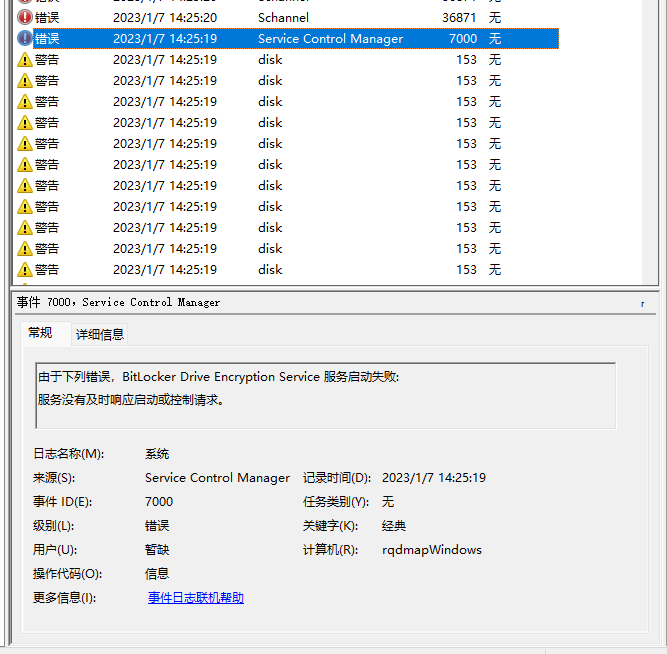Screen dimensions: 667x654
Task: Click the log name value 系统
Action: 157,454
